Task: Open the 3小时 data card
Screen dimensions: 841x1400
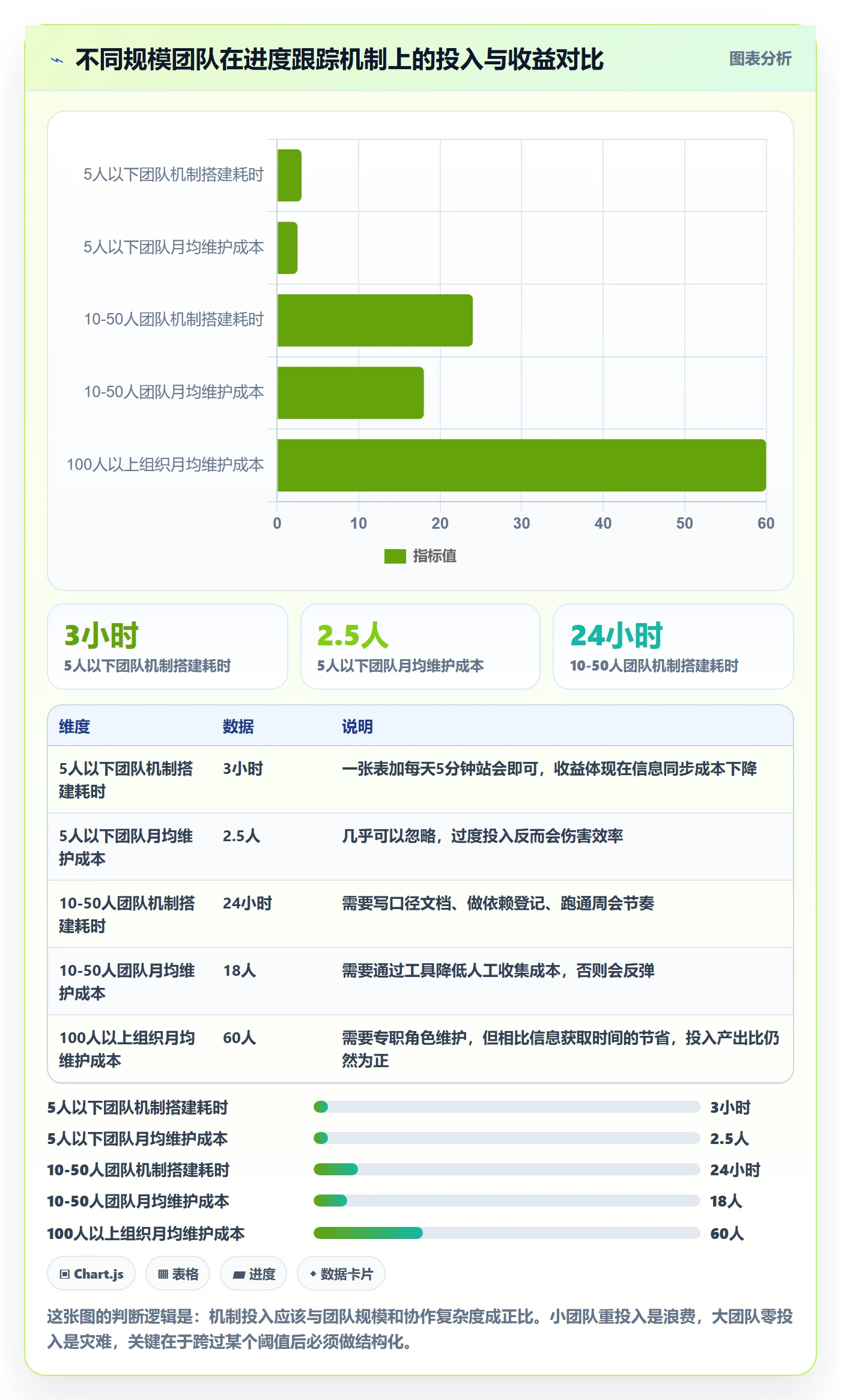Action: click(168, 647)
